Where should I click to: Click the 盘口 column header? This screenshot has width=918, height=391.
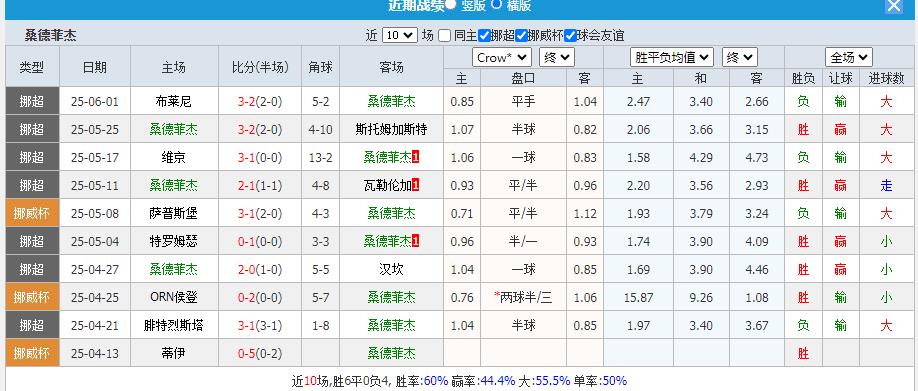(523, 78)
